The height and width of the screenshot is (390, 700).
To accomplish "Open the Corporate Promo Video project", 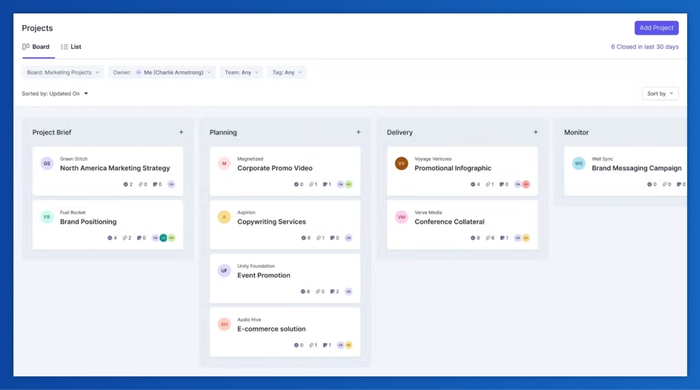I will point(285,171).
